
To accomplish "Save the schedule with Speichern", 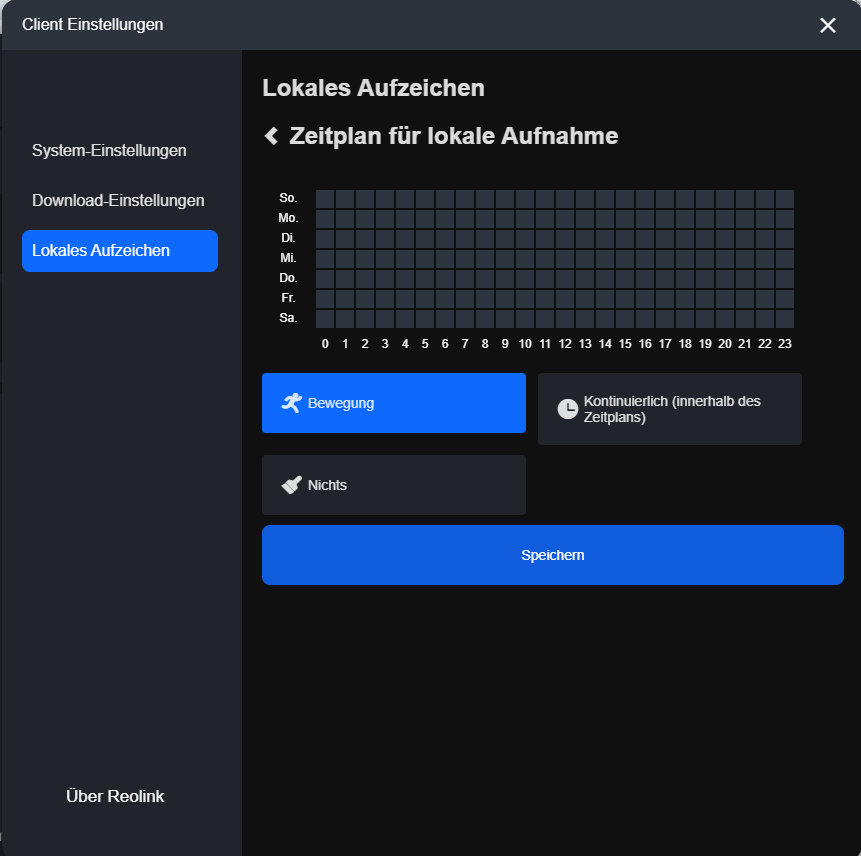I will click(x=552, y=555).
